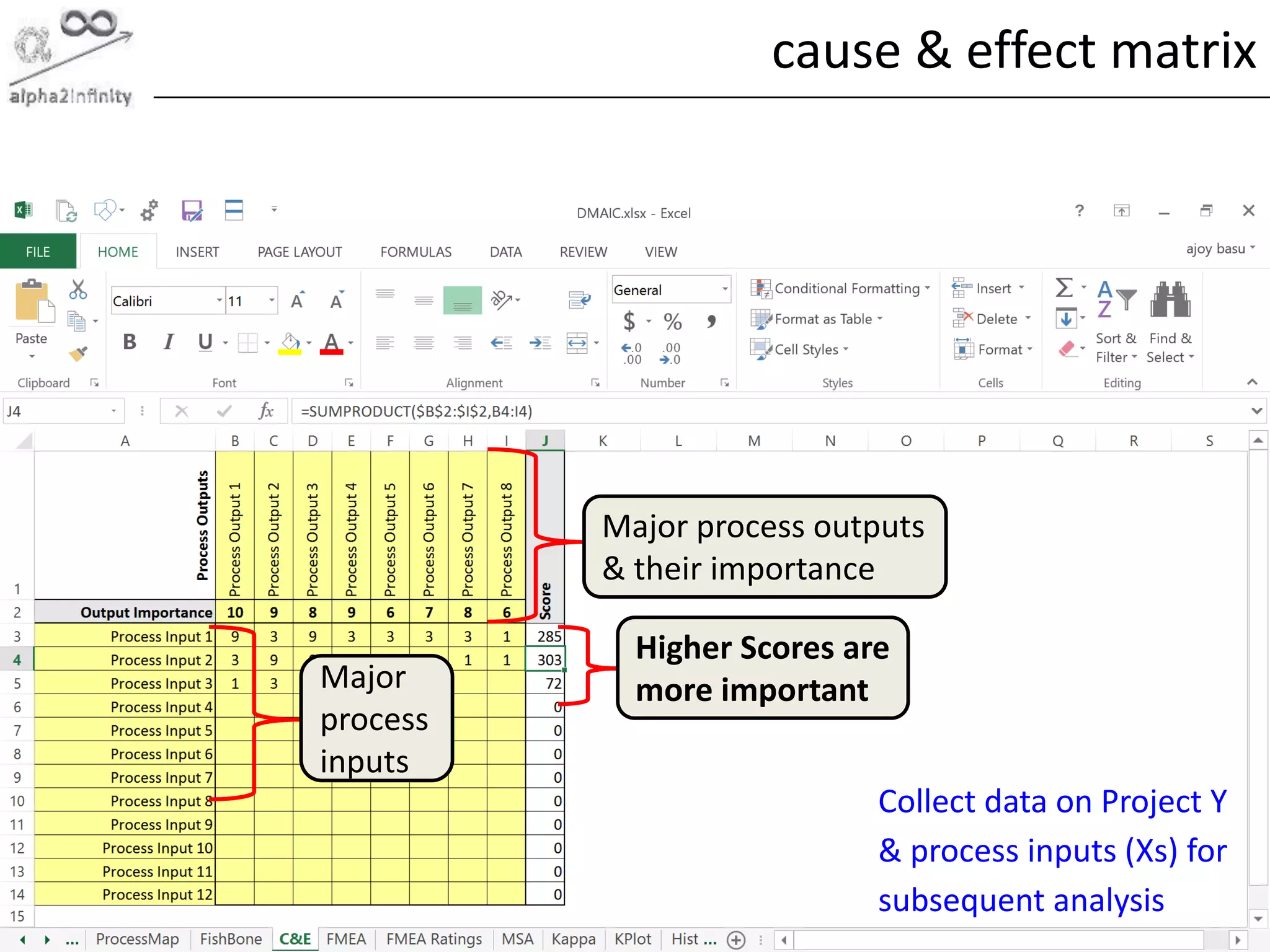Apply yellow Fill Color bucket
1270x952 pixels.
(290, 343)
